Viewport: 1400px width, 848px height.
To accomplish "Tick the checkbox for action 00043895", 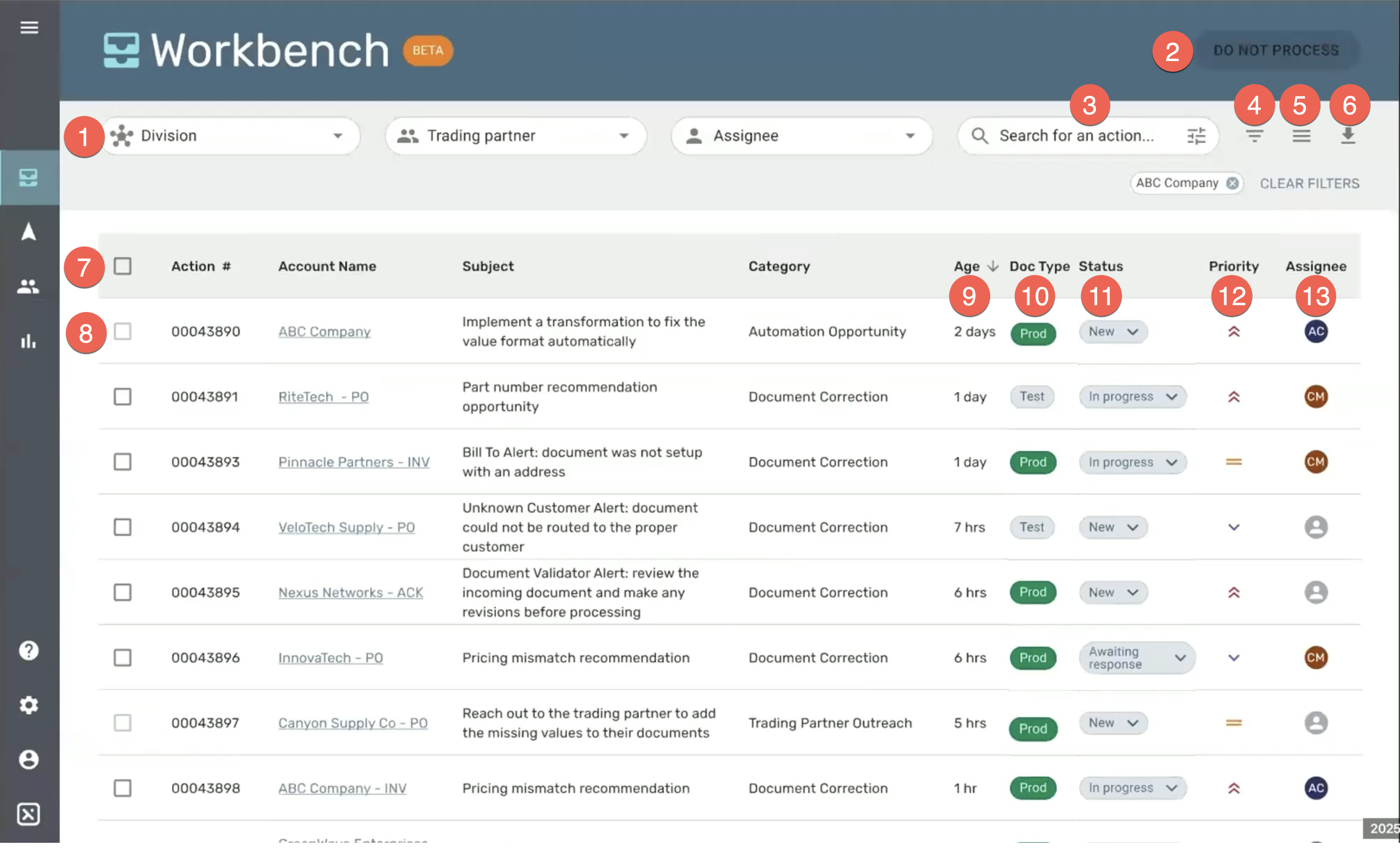I will point(123,592).
